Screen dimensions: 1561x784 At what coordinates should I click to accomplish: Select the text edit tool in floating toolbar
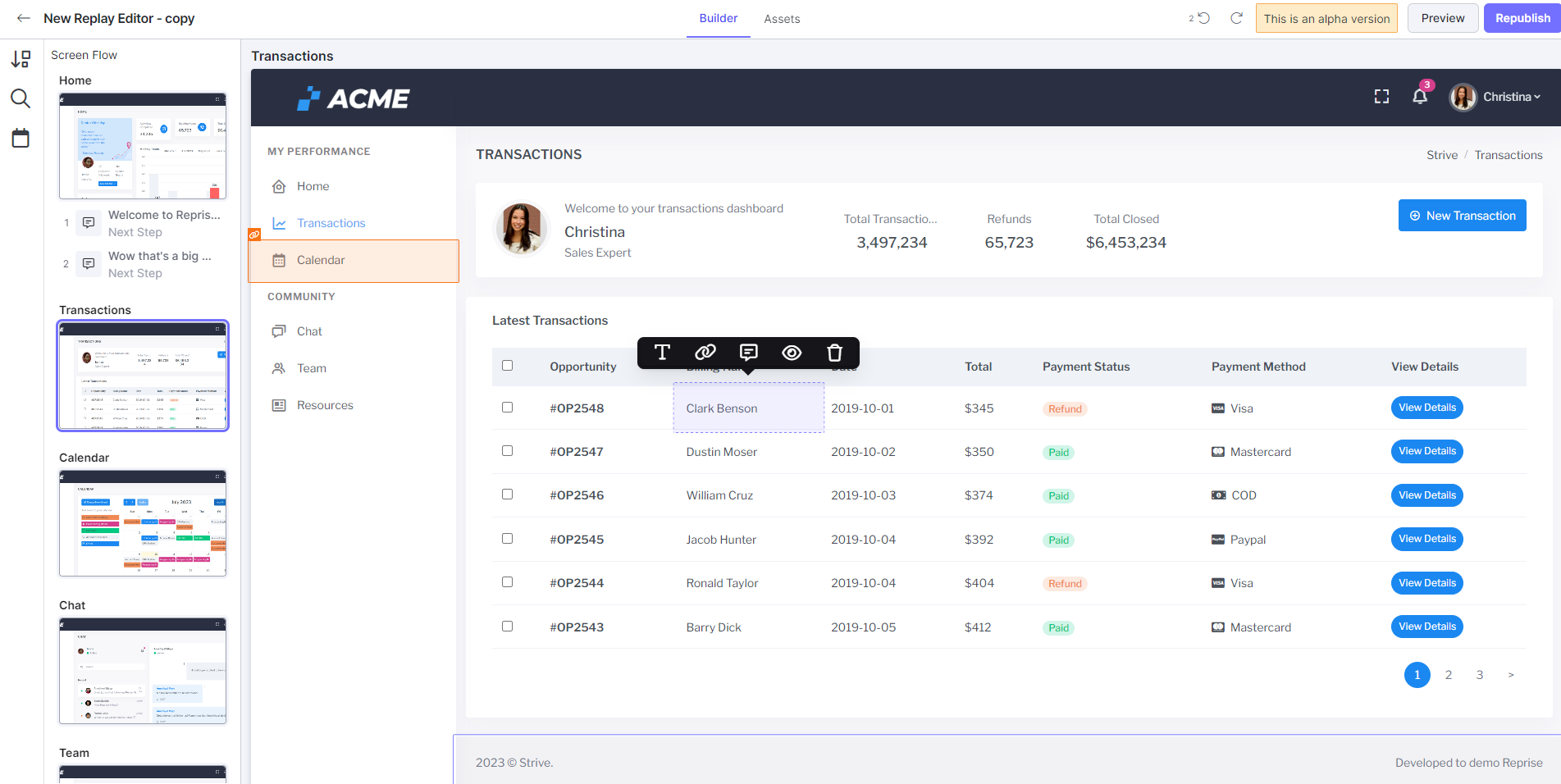click(x=662, y=353)
